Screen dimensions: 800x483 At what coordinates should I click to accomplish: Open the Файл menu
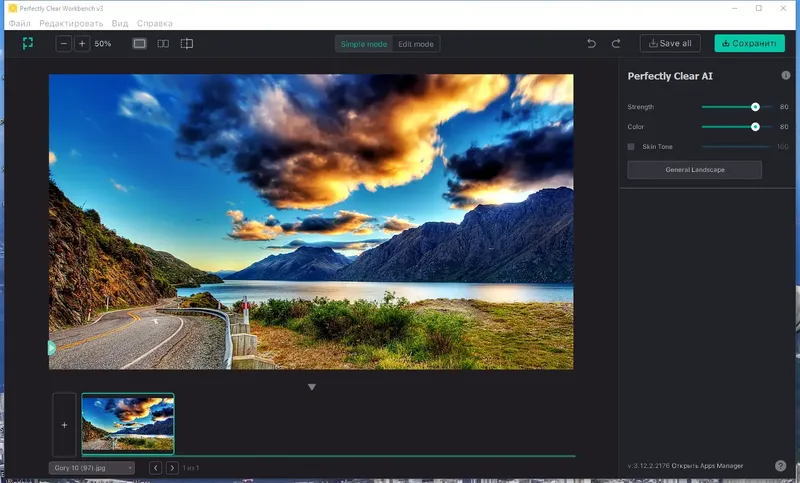[x=19, y=23]
